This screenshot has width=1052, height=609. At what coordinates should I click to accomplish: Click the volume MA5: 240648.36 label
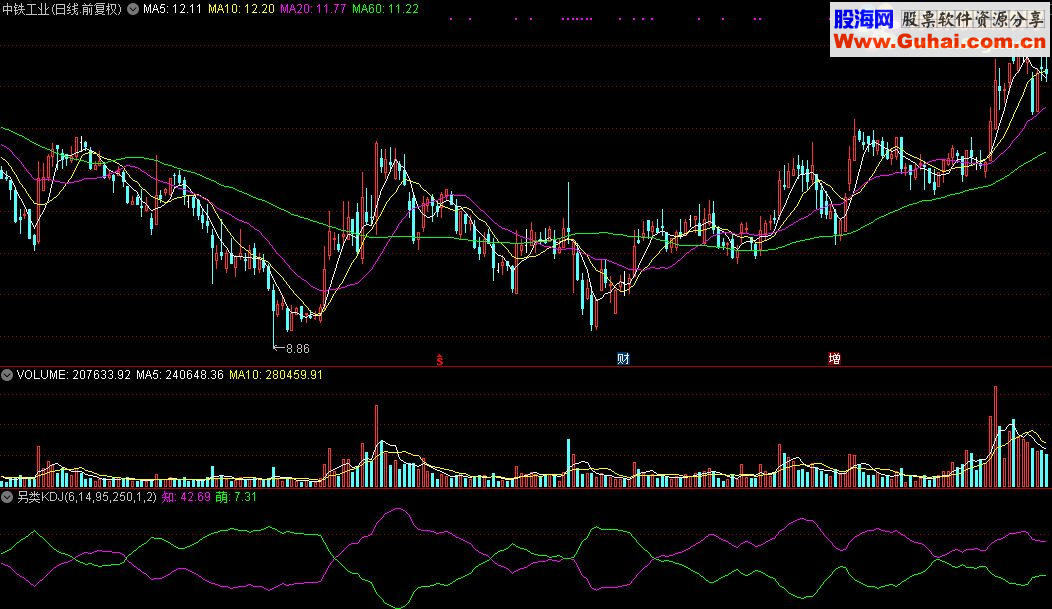(180, 375)
